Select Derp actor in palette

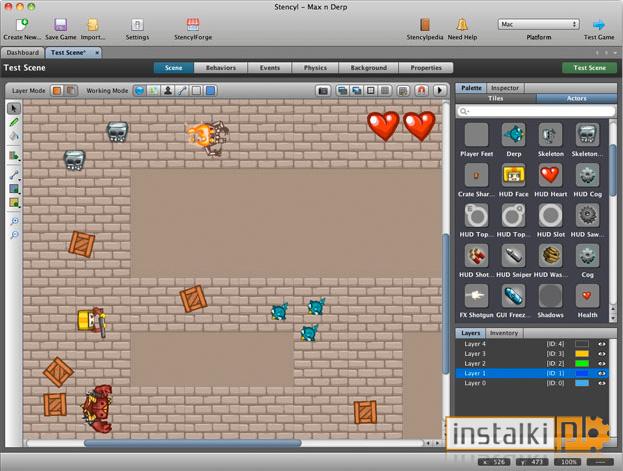point(513,135)
